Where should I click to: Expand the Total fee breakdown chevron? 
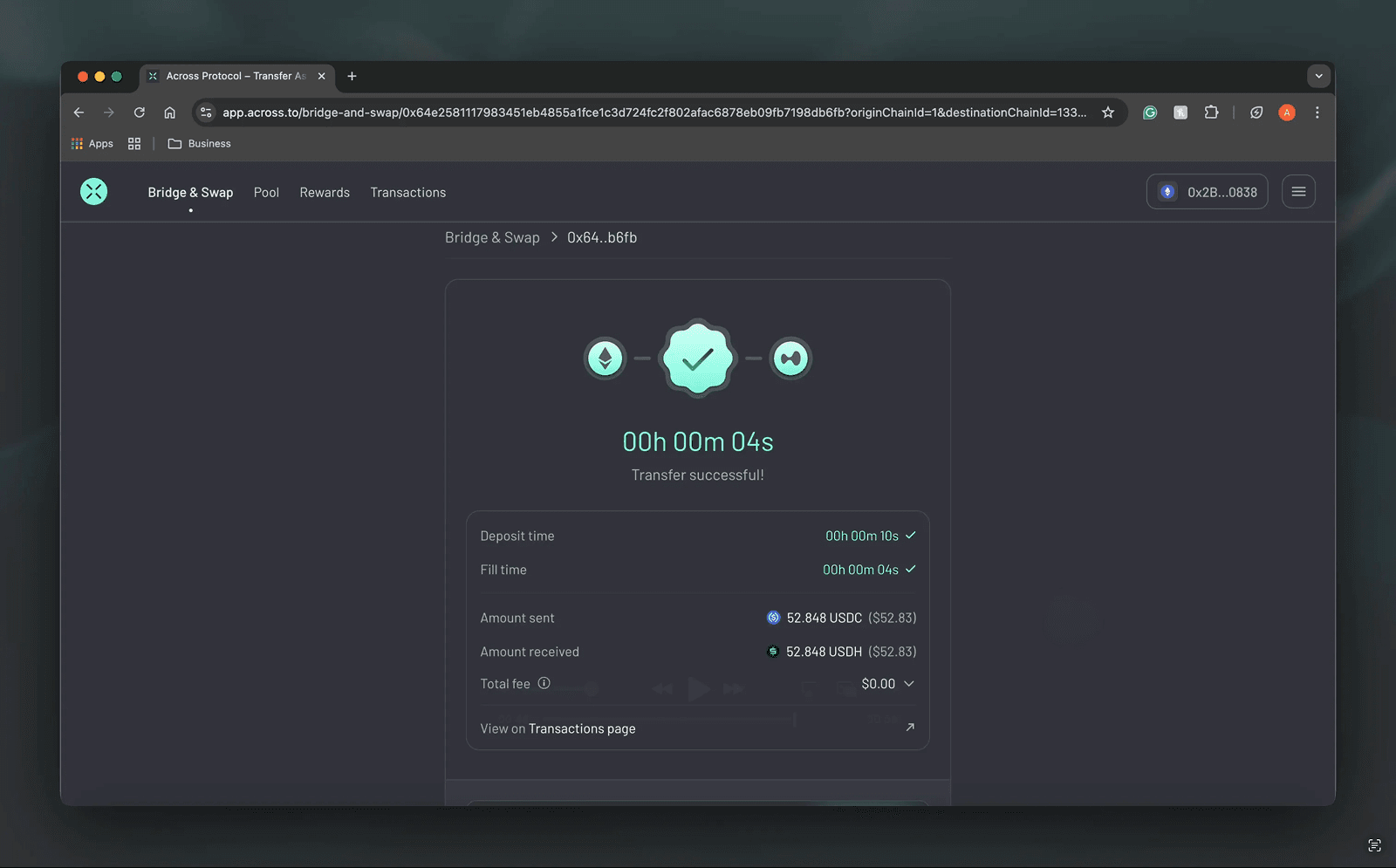[x=909, y=684]
